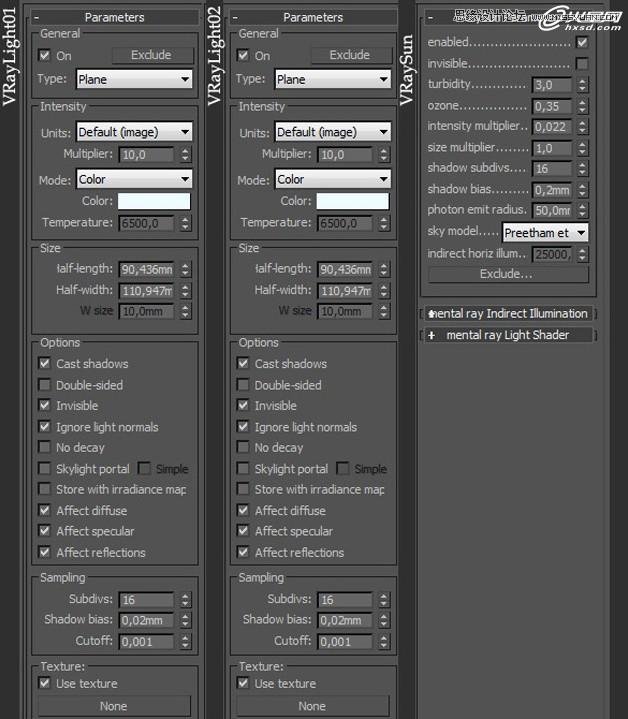Toggle VRayLight01 Ignore light normals

click(x=44, y=427)
